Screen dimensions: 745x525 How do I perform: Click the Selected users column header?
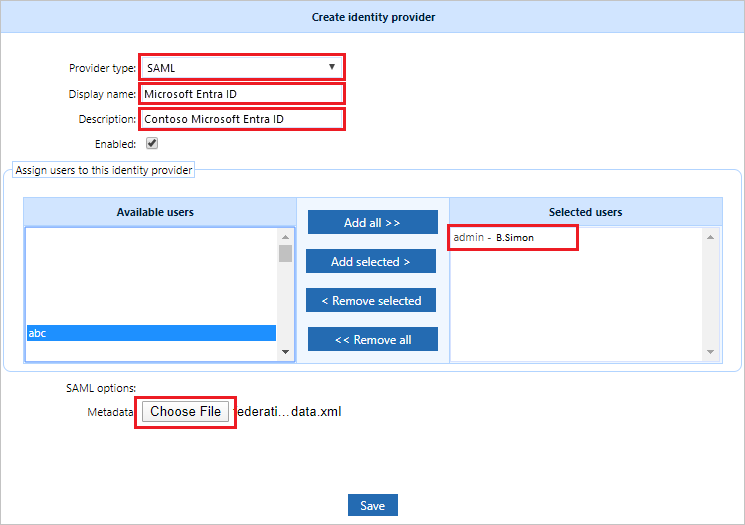[585, 212]
